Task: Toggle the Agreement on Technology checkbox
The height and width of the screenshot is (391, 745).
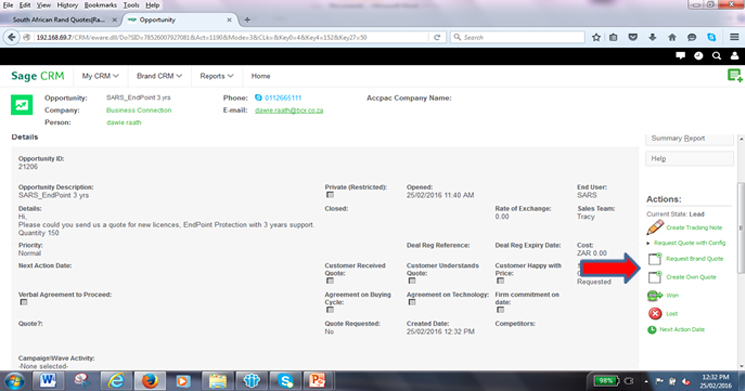Action: click(x=412, y=302)
